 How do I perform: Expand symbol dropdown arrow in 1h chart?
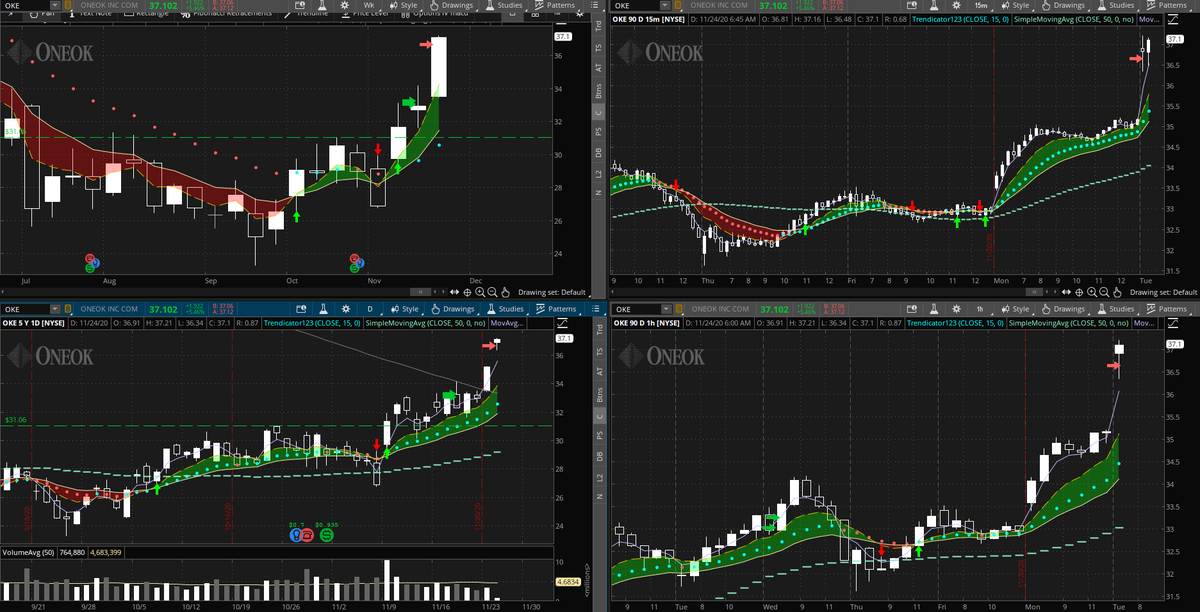[666, 309]
